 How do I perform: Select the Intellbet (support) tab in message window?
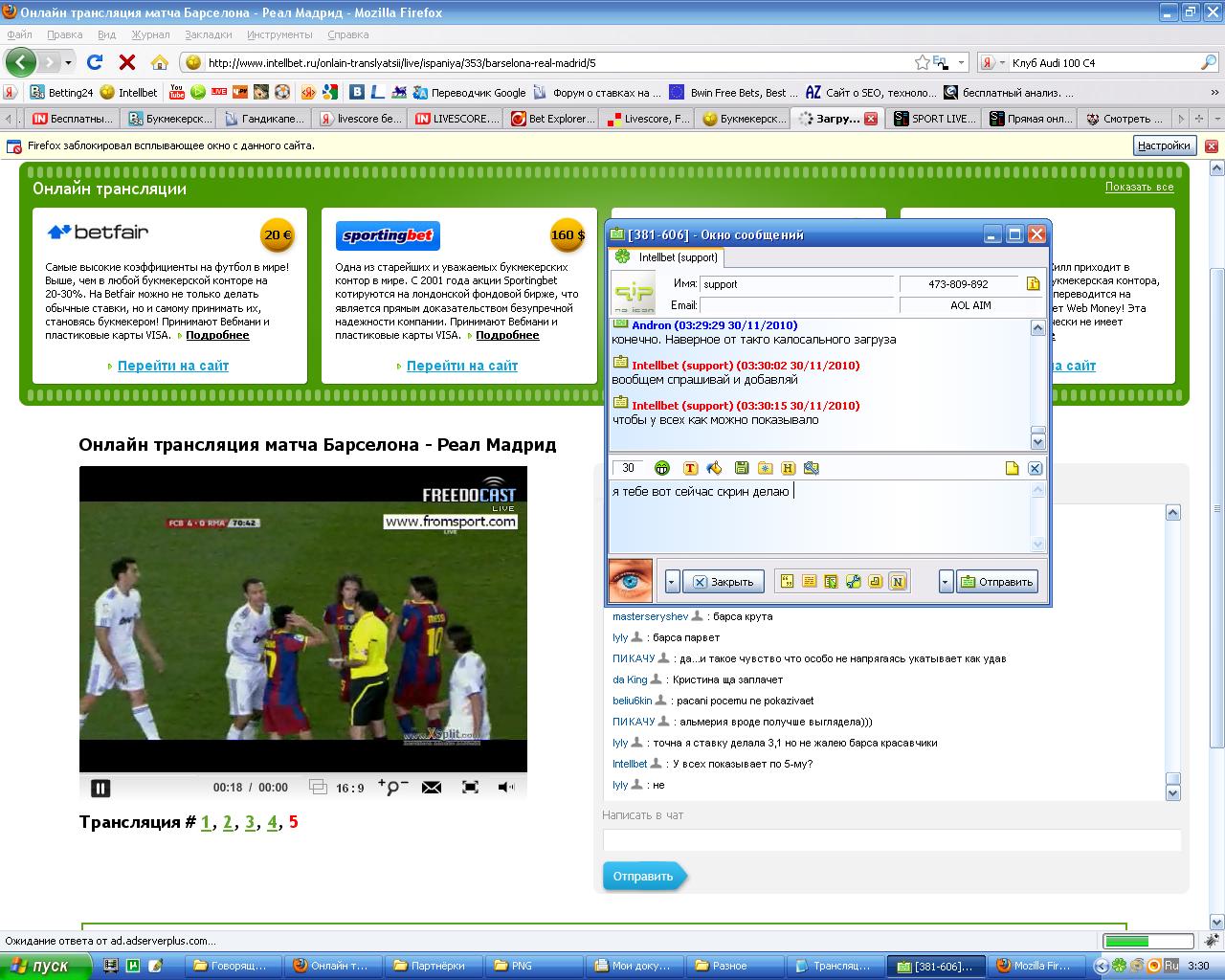tap(667, 257)
